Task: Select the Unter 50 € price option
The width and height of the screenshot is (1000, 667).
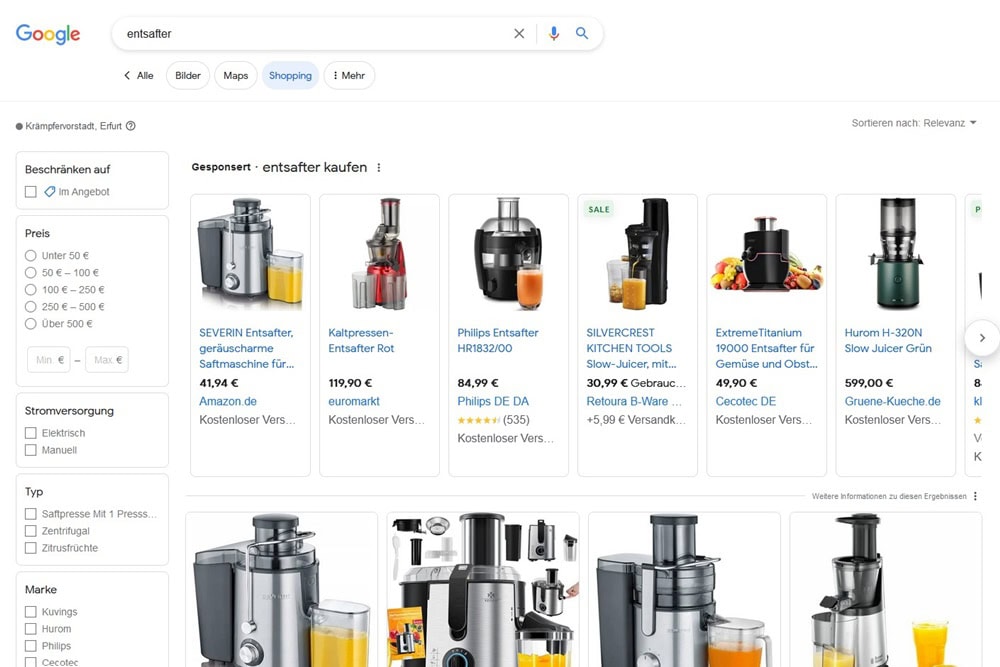Action: point(31,256)
